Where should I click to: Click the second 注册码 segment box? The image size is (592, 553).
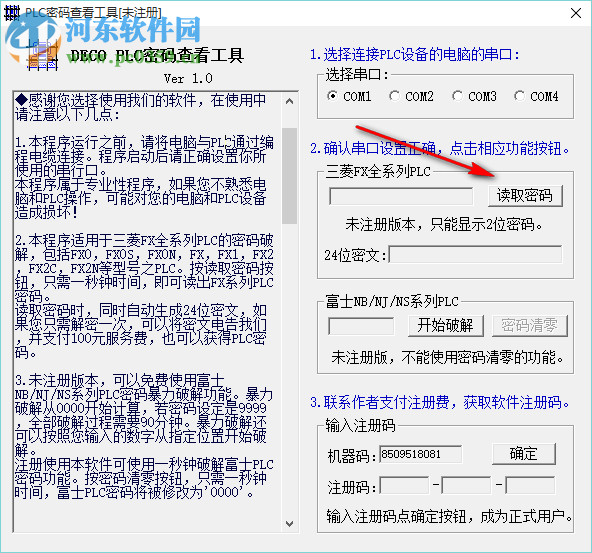click(466, 485)
